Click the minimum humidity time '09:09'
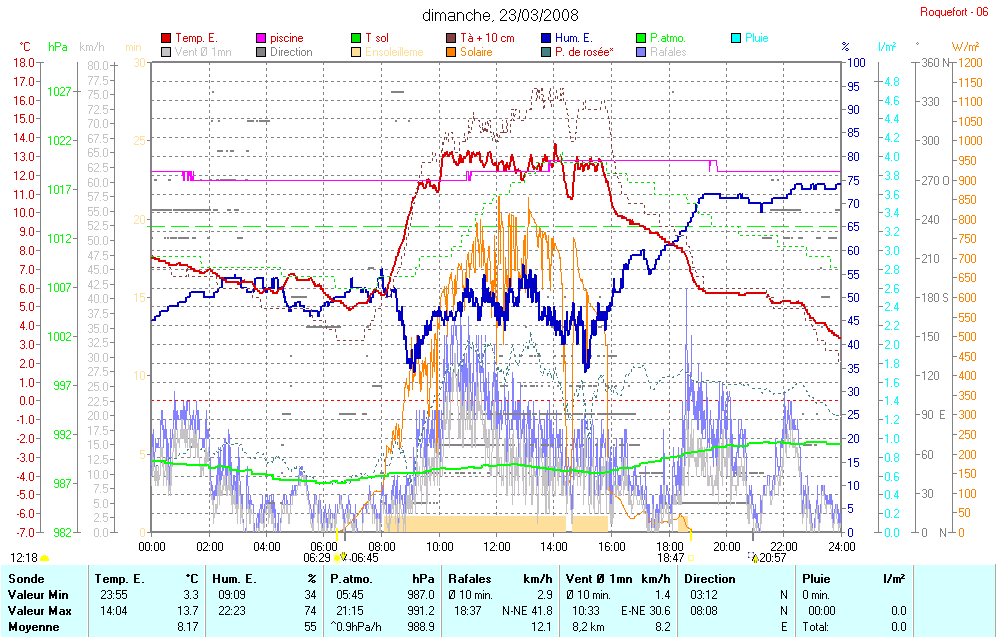The width and height of the screenshot is (996, 637). click(x=231, y=595)
